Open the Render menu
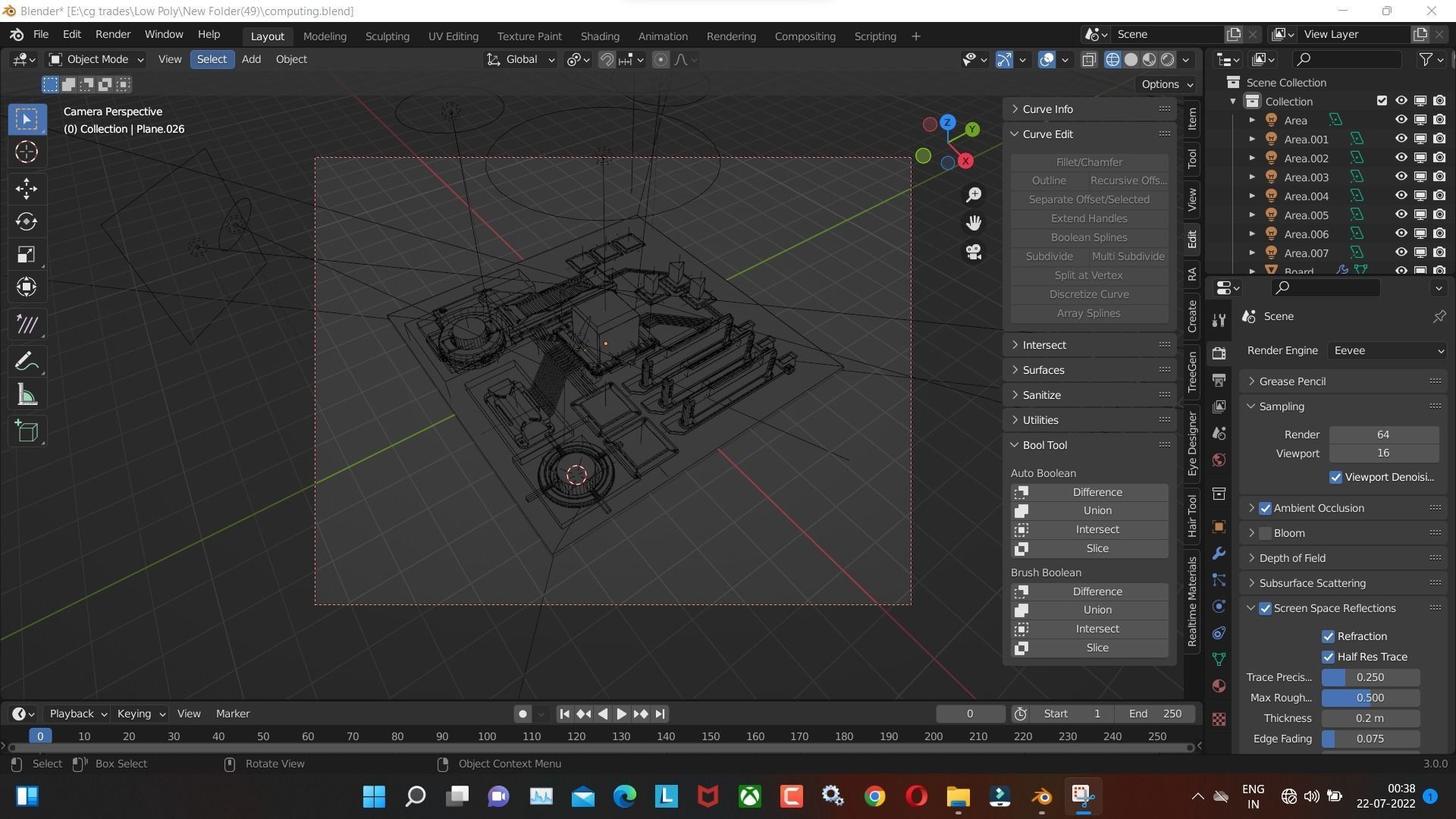Screen dimensions: 1456x819 click(x=113, y=35)
